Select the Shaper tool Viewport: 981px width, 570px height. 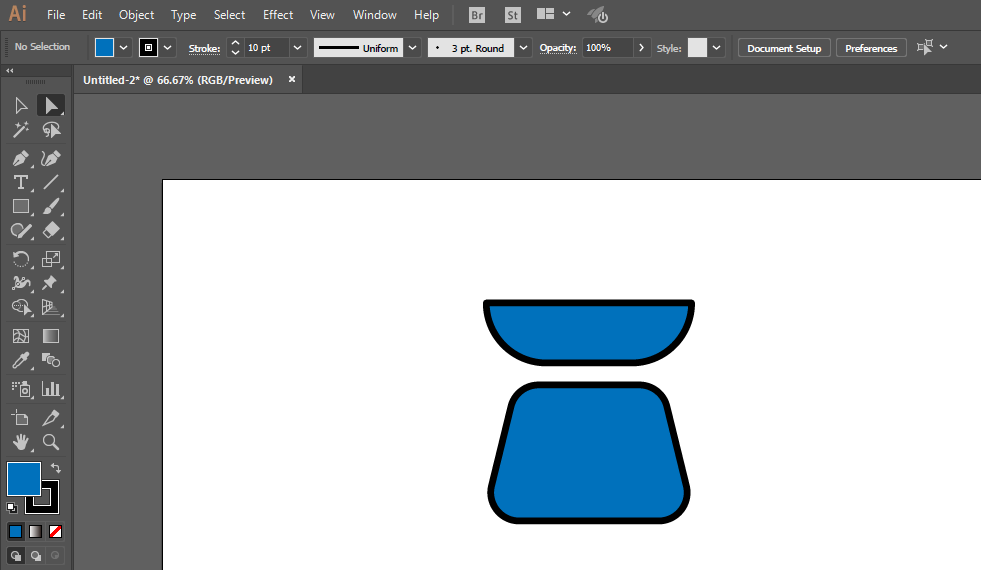click(21, 231)
